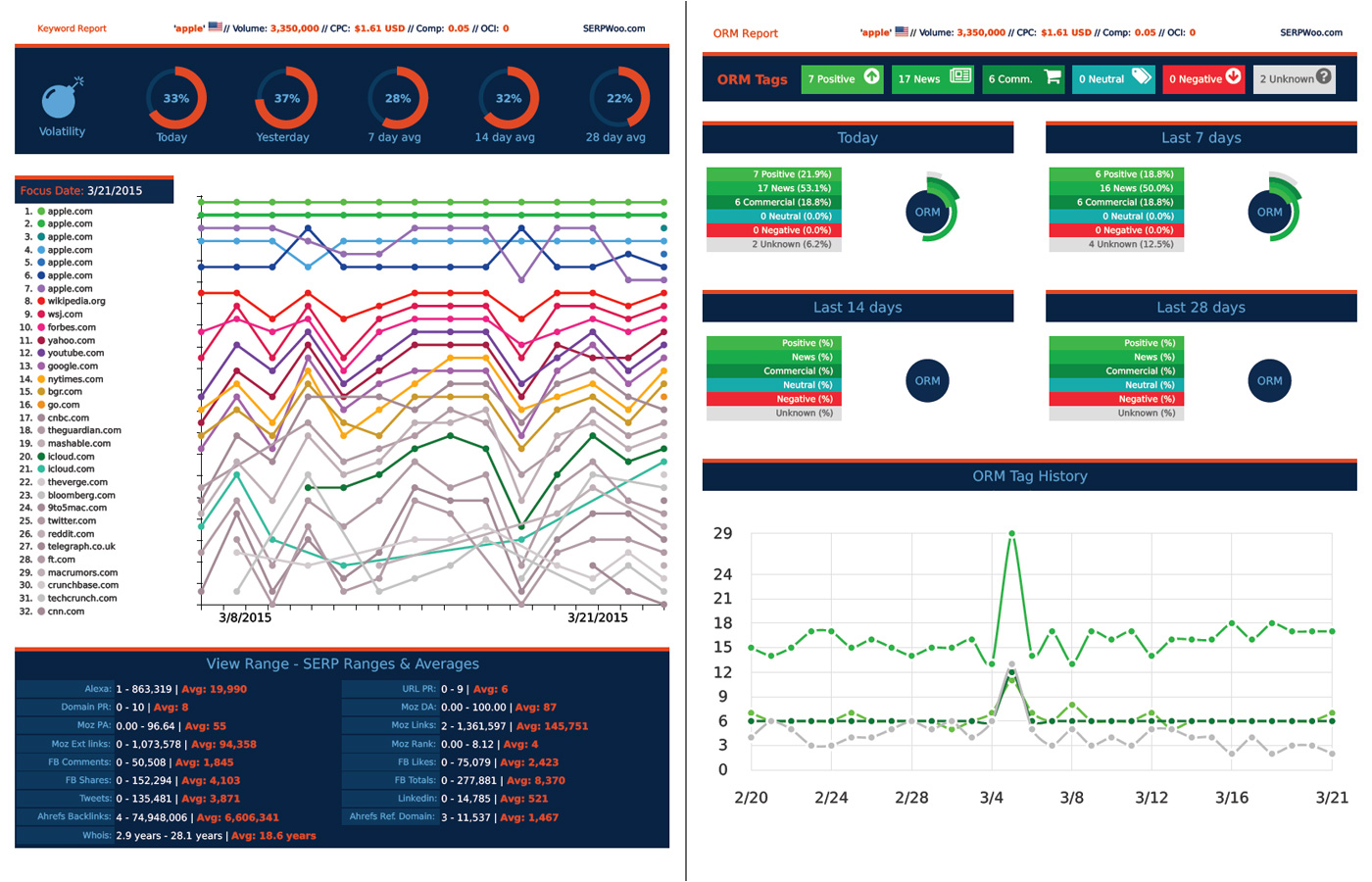Viewport: 1372px width, 882px height.
Task: Click the Last 28 days ORM circle
Action: coord(1270,381)
